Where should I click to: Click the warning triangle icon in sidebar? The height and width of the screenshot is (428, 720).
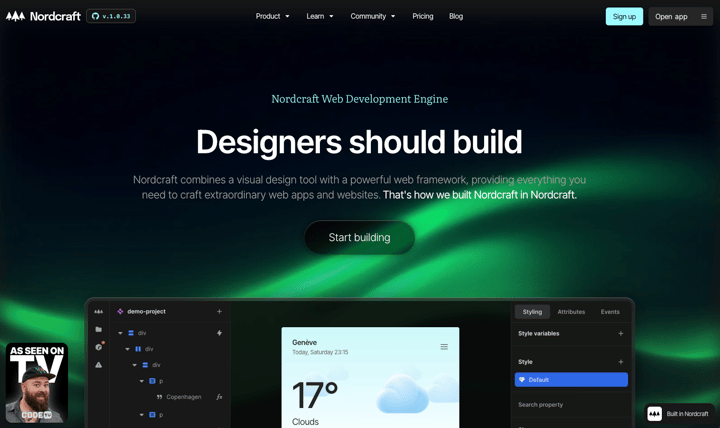click(x=98, y=365)
